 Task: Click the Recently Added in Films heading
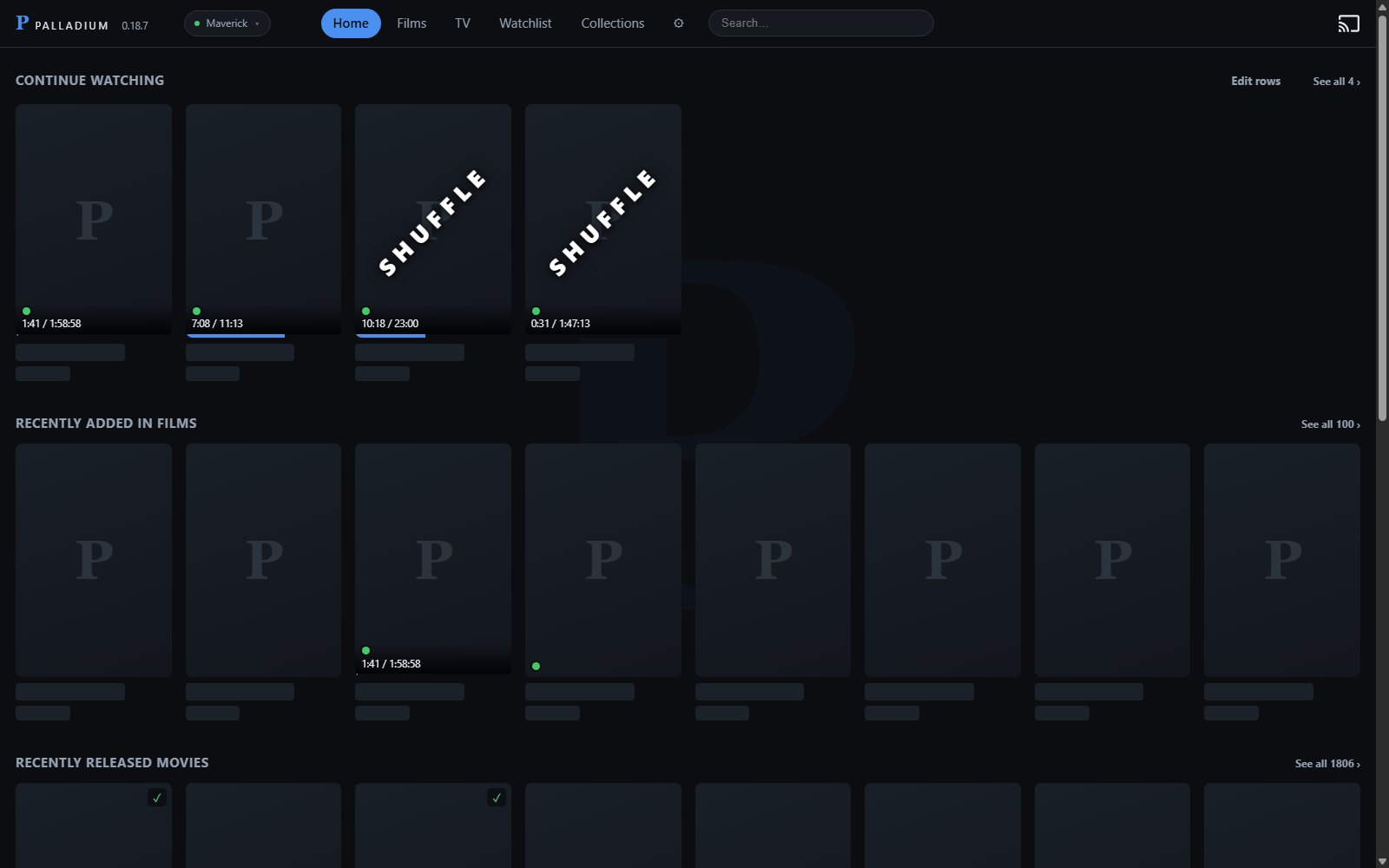(106, 423)
